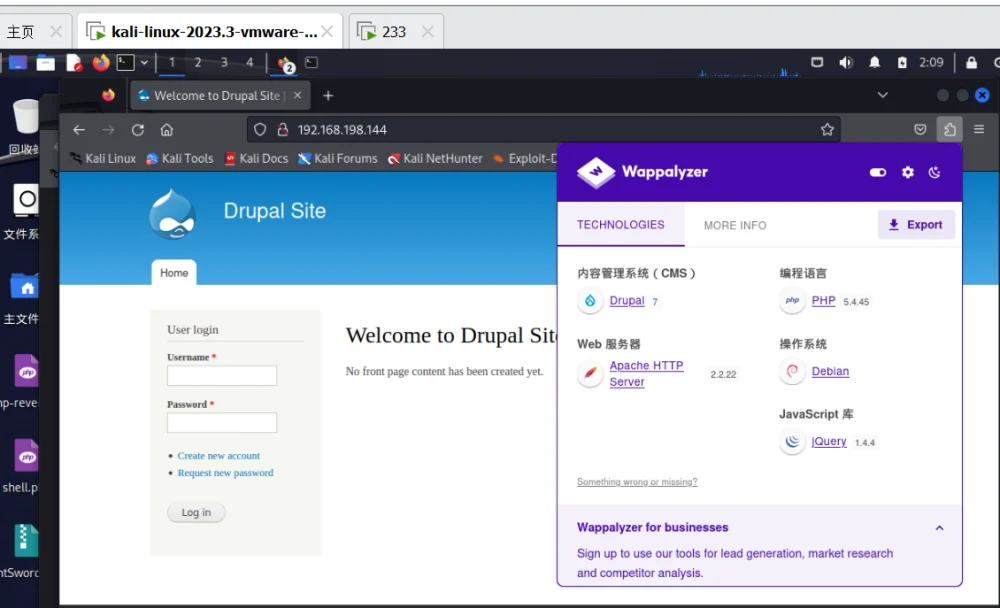
Task: Bookmark this page with the star
Action: click(x=827, y=130)
